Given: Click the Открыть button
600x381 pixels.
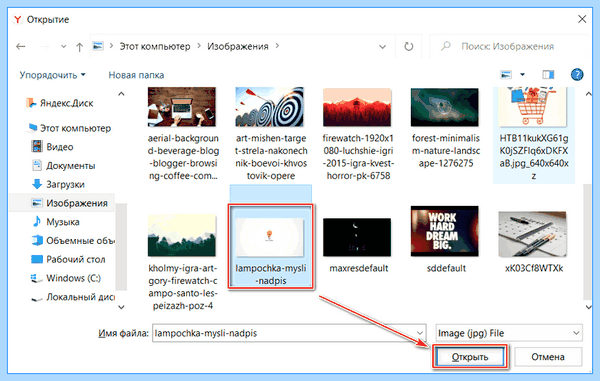Looking at the screenshot, I should [470, 357].
